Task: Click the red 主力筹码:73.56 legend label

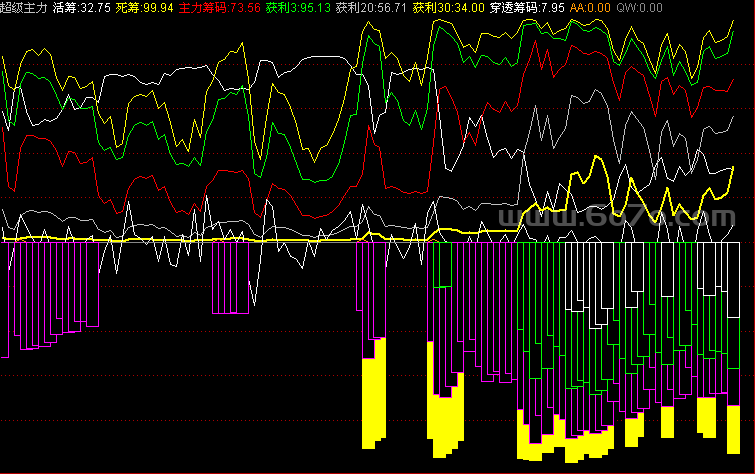Action: [x=220, y=8]
